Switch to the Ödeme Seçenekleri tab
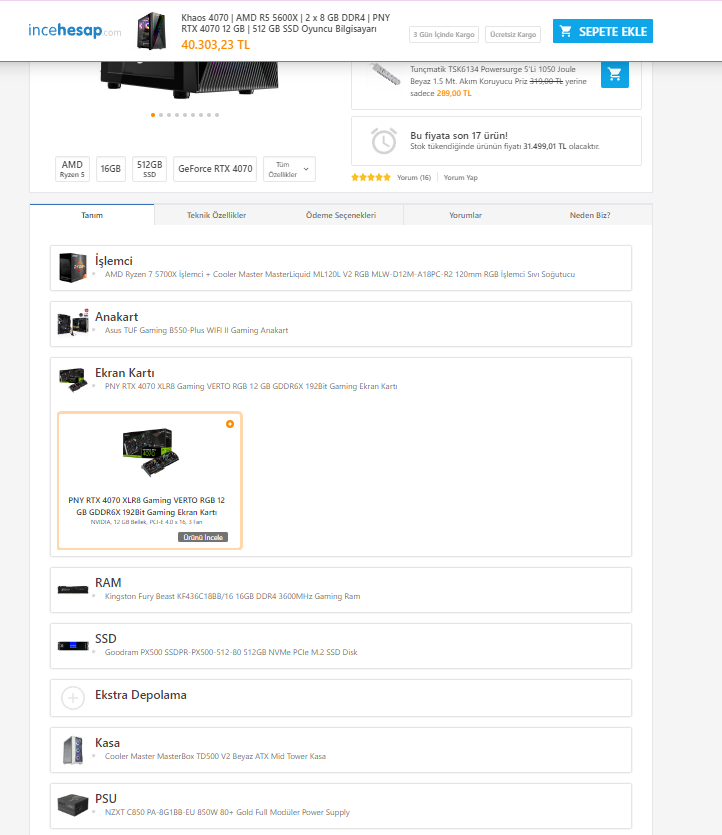 341,215
